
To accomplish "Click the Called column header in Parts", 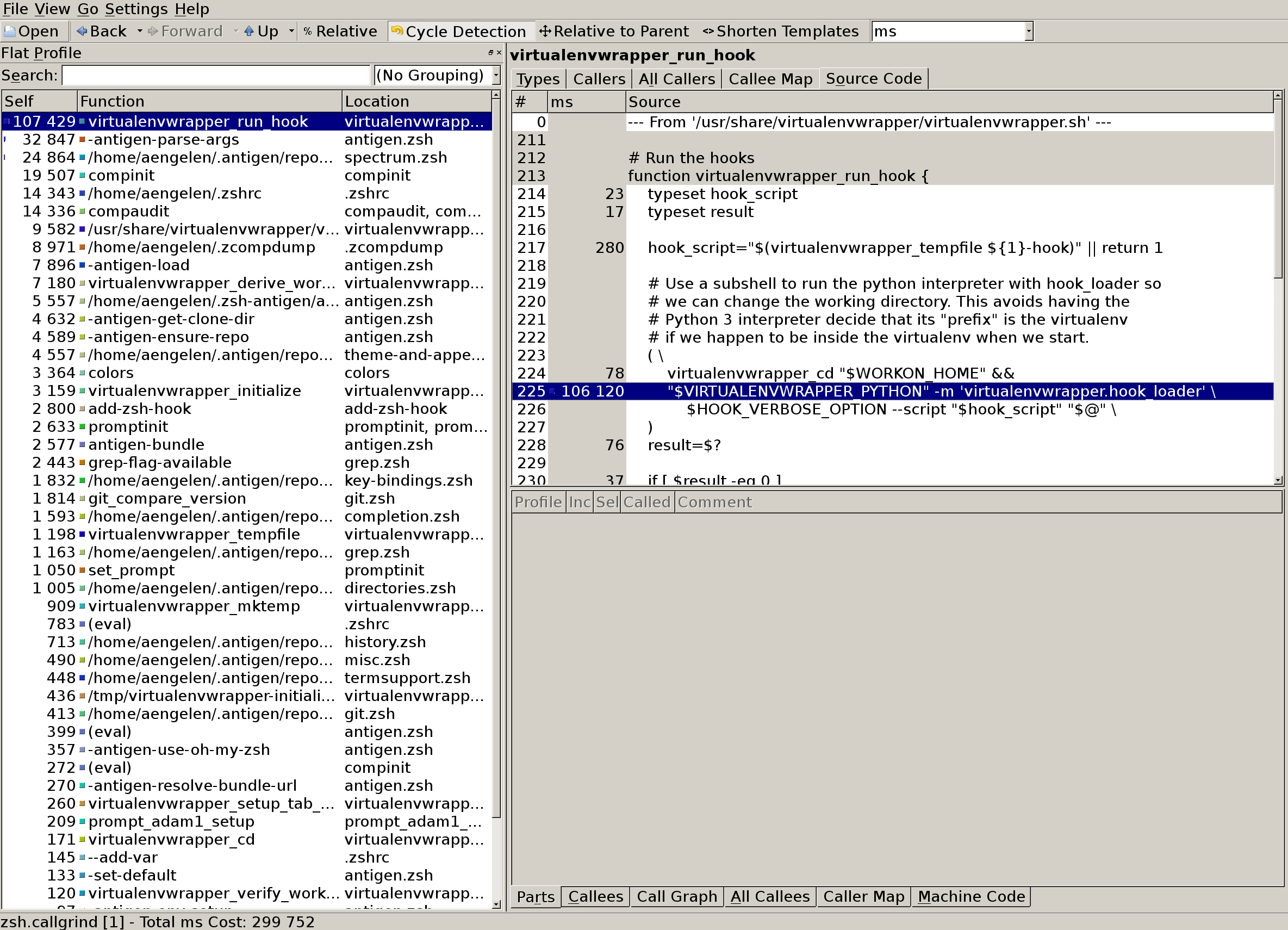I will [648, 502].
